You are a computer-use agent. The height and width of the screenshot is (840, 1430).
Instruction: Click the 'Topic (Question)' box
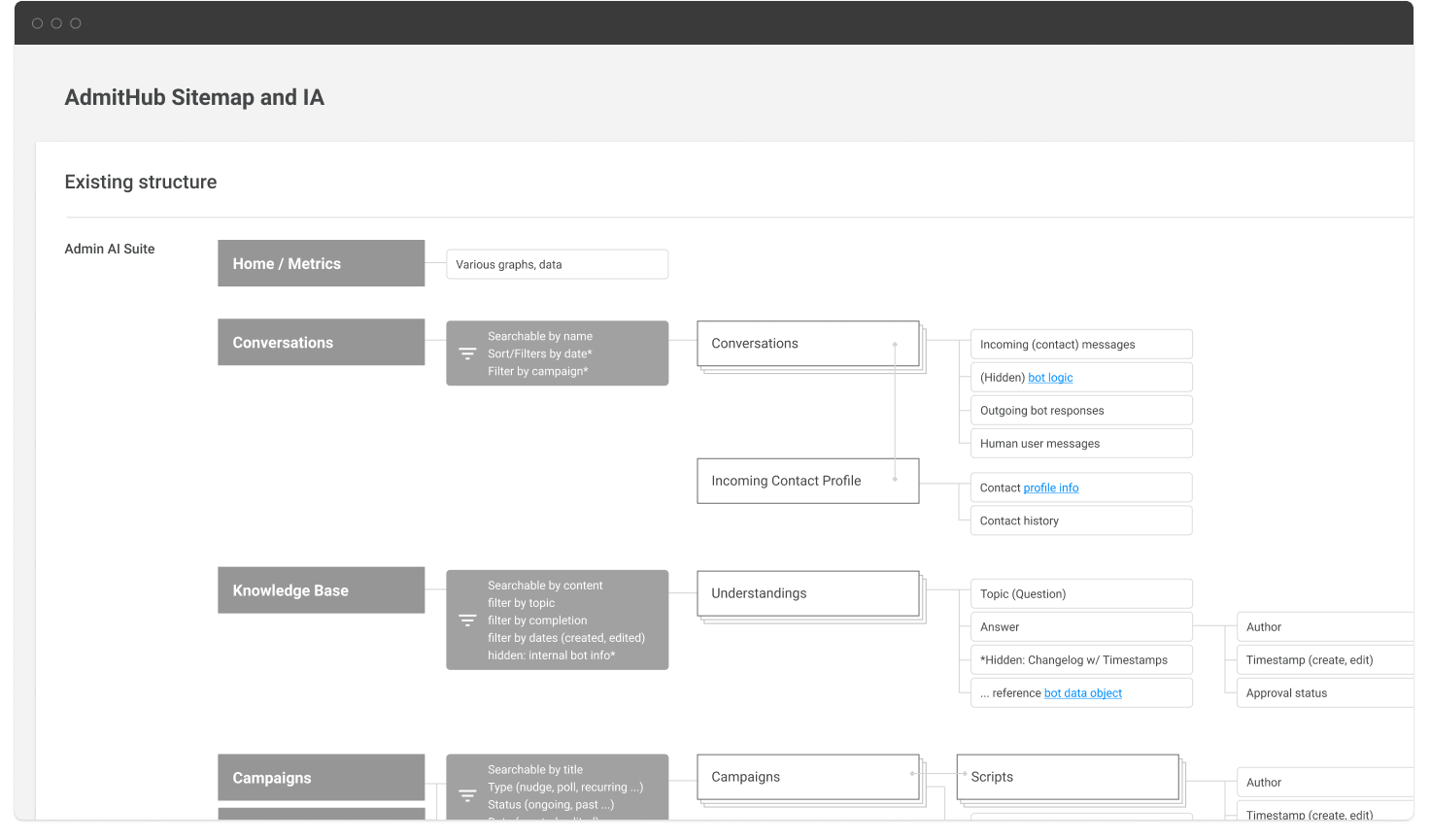point(1080,594)
